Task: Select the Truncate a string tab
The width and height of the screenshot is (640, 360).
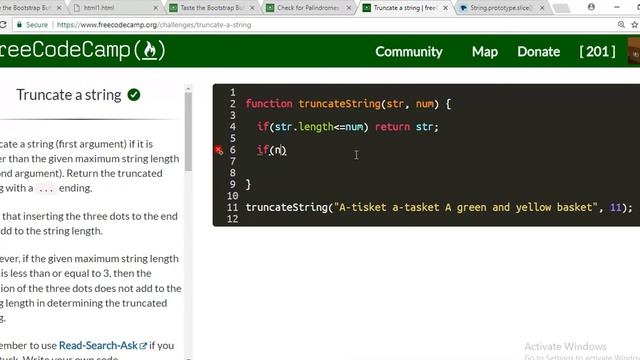Action: click(404, 8)
